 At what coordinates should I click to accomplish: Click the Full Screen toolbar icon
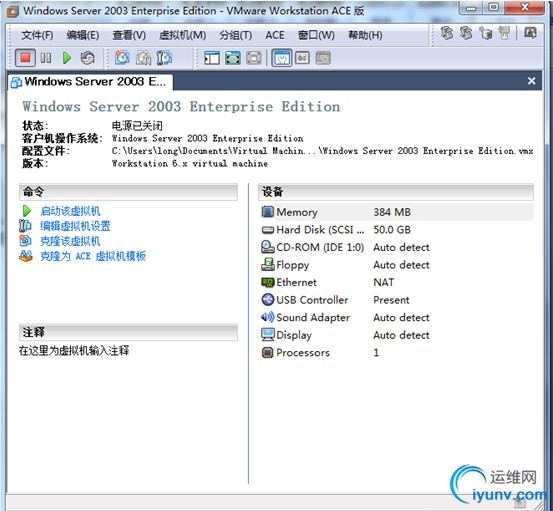point(254,58)
